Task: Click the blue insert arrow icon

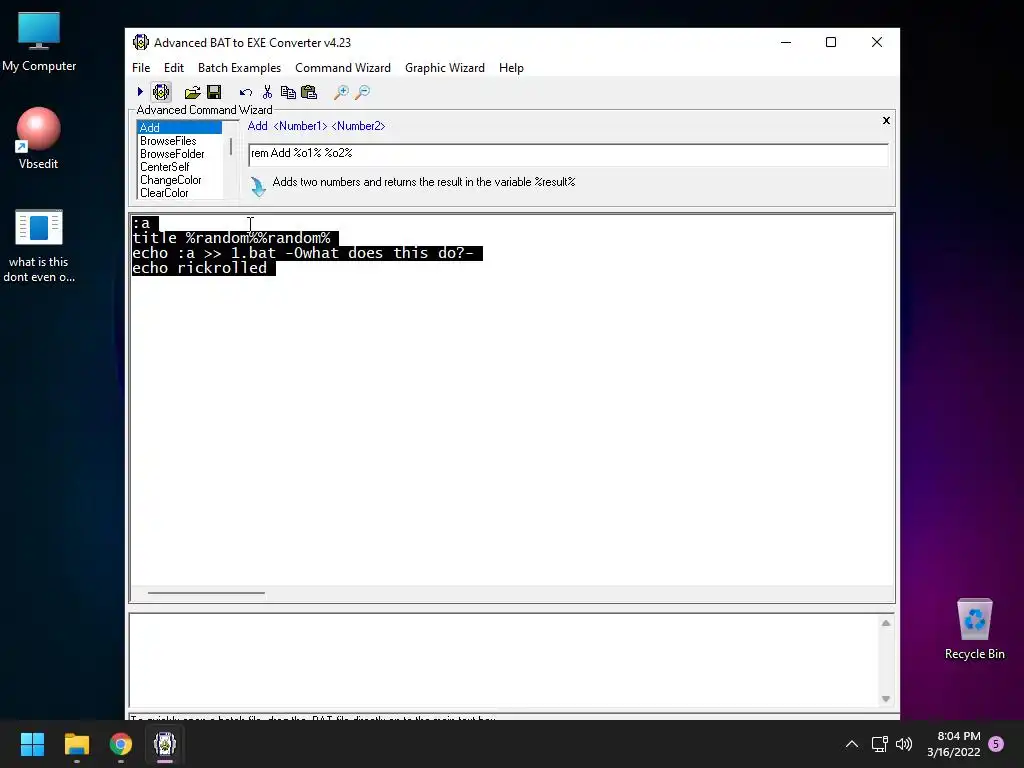Action: point(258,187)
